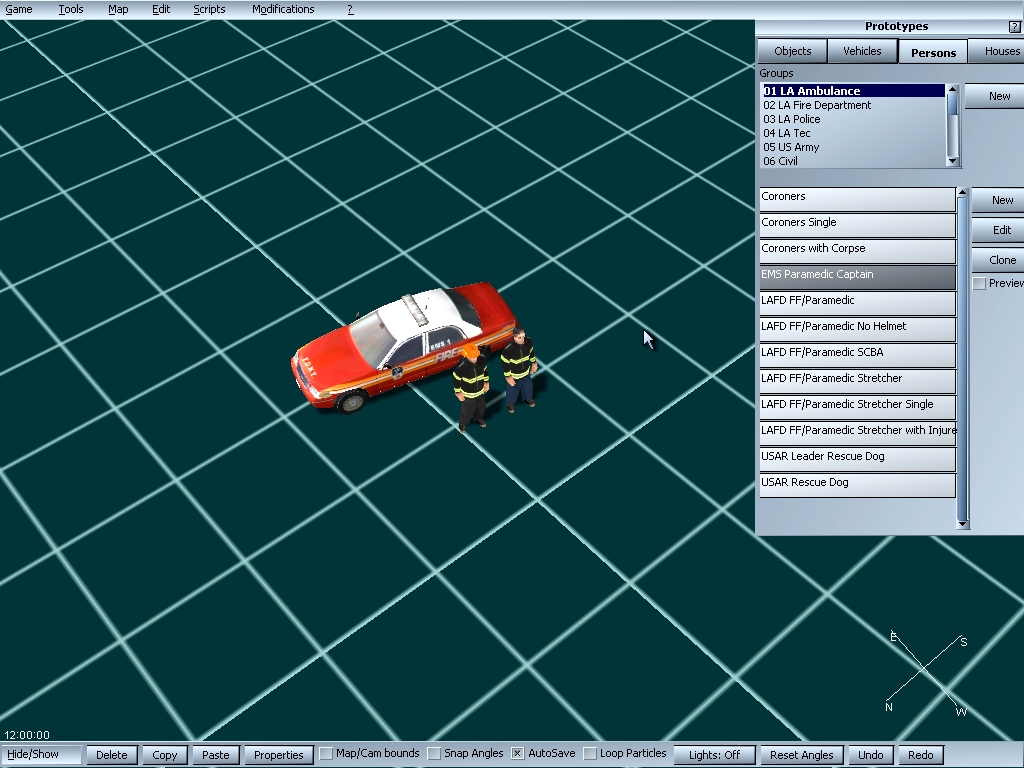
Task: Open the Scripts menu
Action: coord(209,9)
